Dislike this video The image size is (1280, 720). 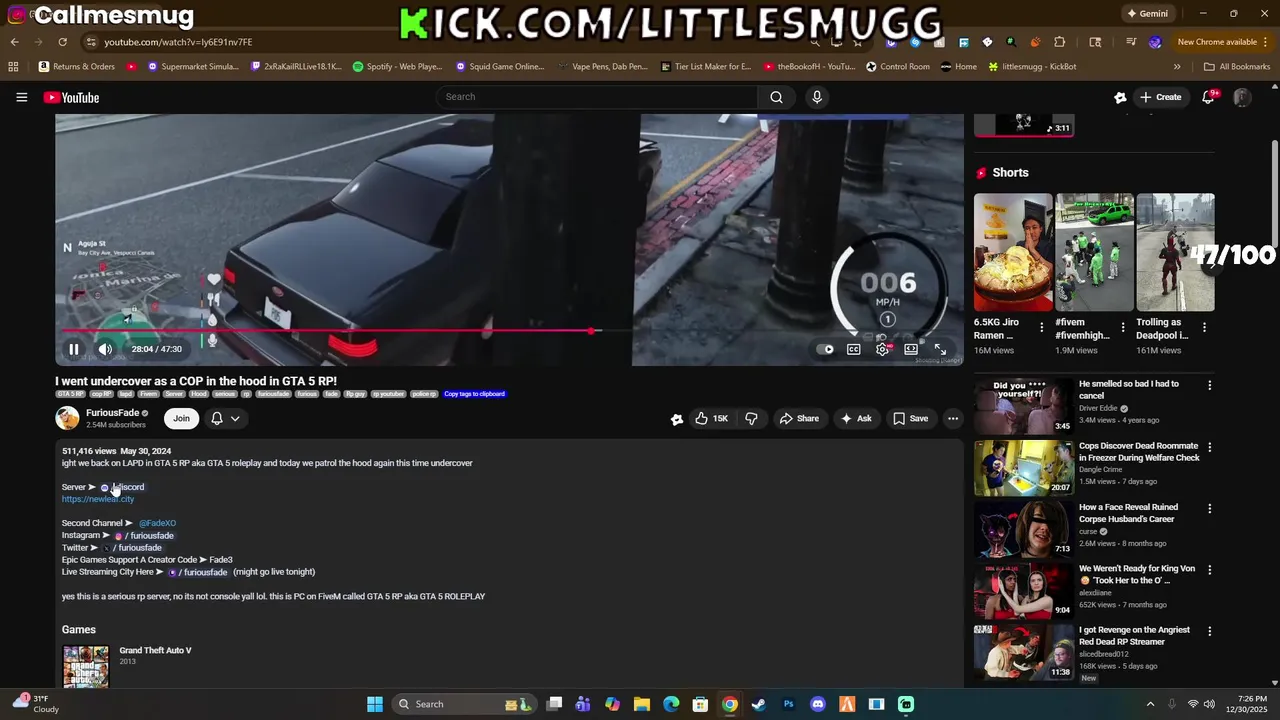(752, 418)
